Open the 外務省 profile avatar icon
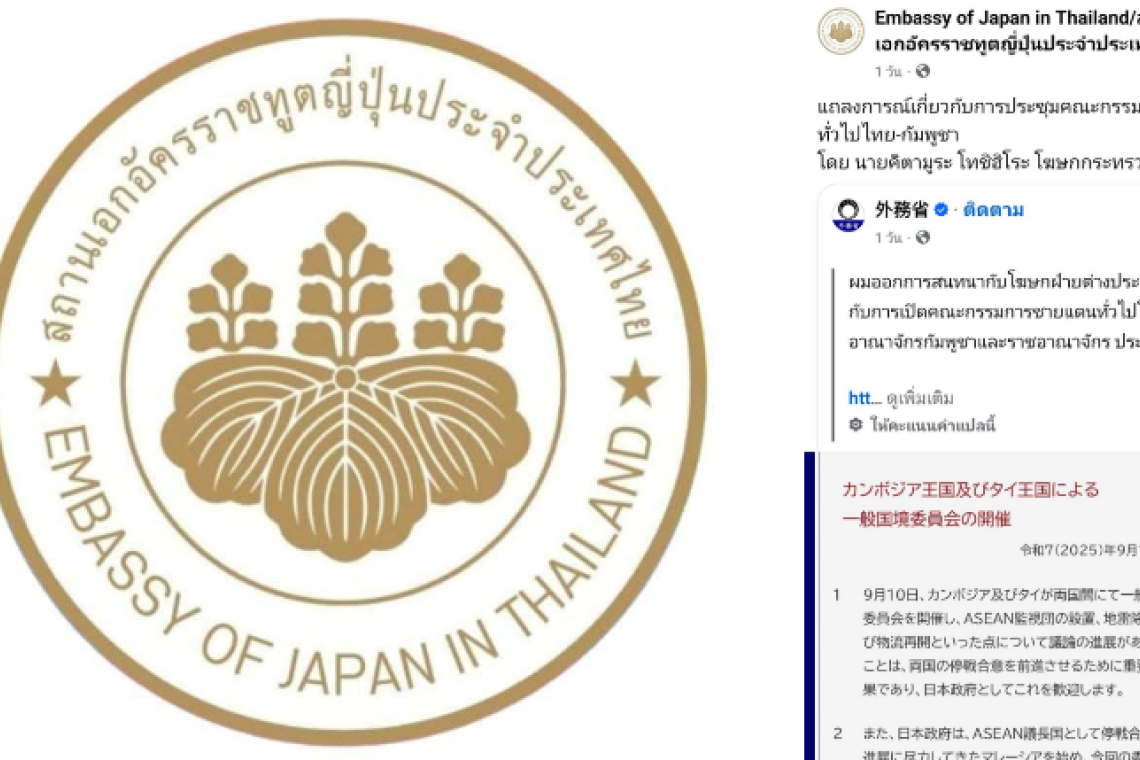Screen dimensions: 1140x760 click(848, 217)
